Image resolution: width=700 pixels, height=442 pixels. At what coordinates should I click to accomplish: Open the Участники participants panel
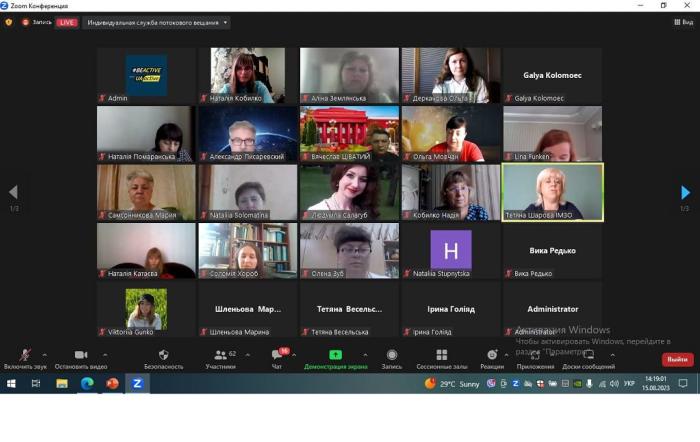pos(220,357)
